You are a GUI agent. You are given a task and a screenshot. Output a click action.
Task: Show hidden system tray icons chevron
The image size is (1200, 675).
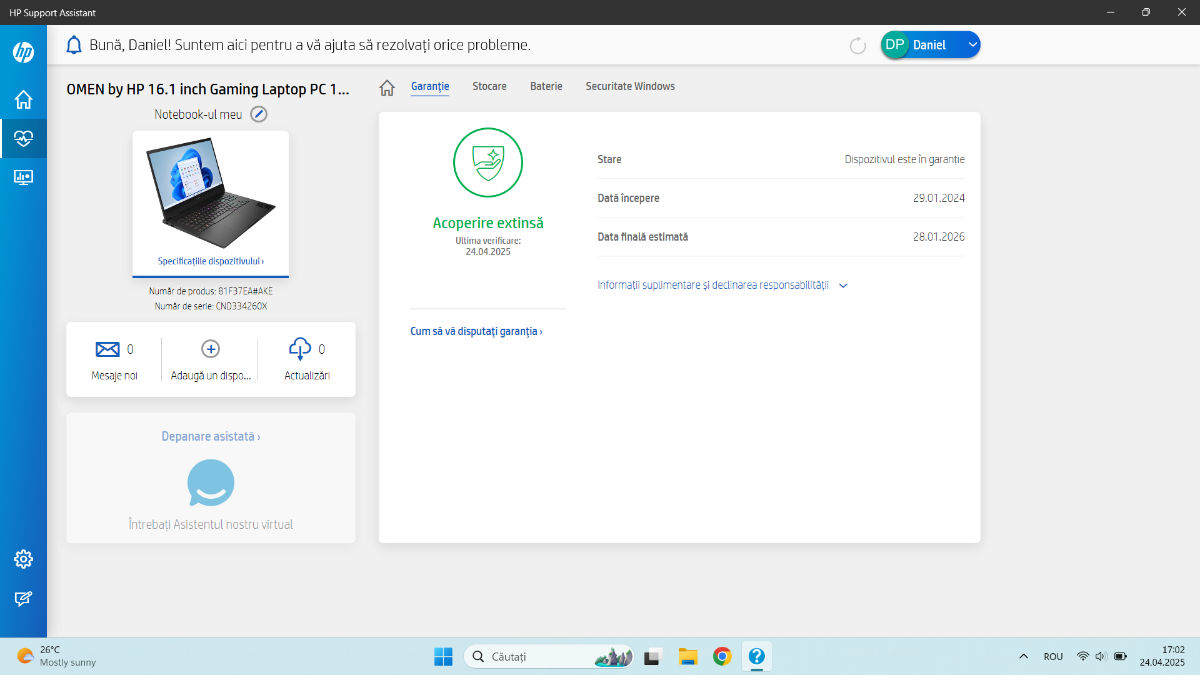tap(1023, 657)
